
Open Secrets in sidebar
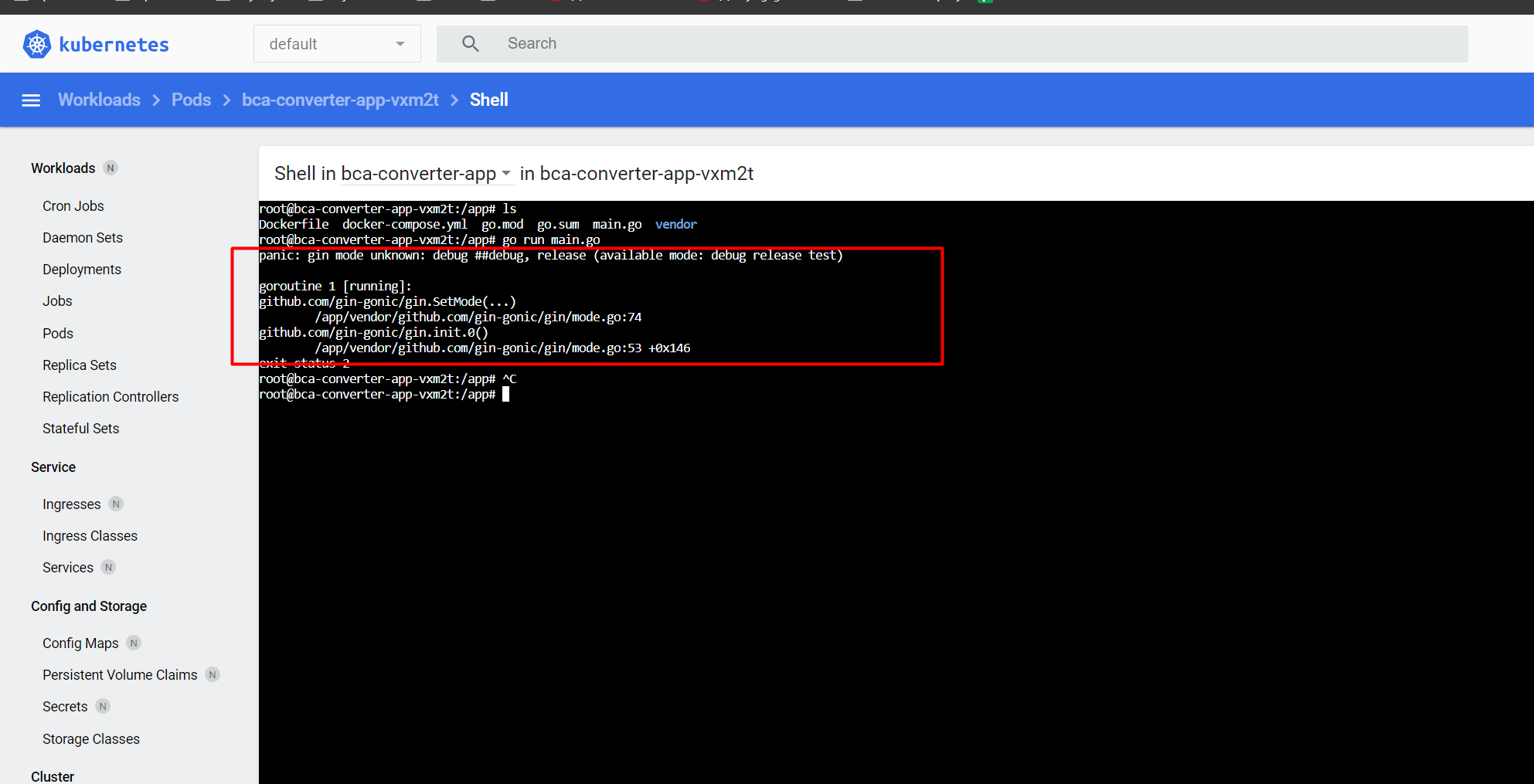tap(65, 707)
